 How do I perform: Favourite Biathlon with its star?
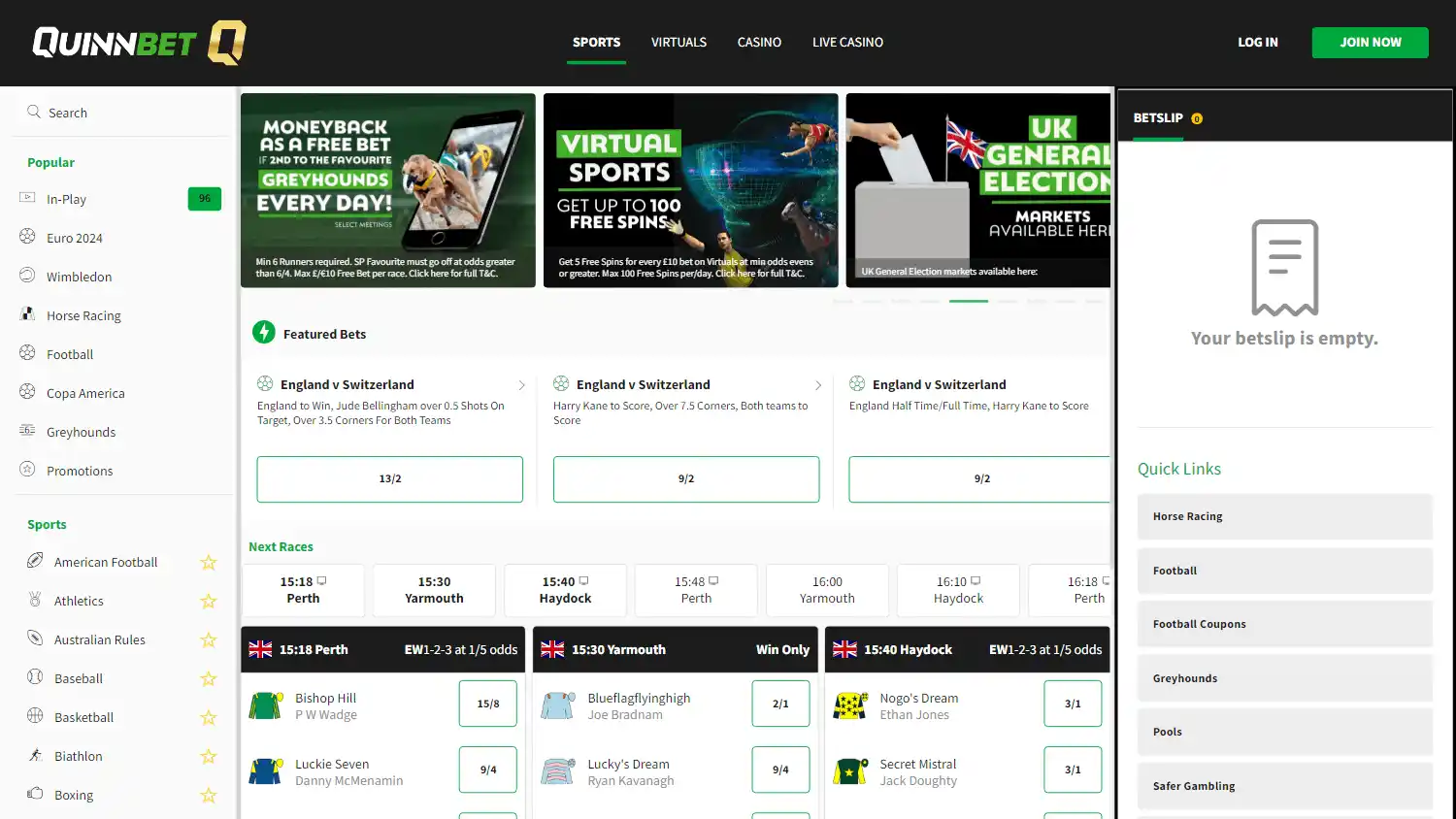click(x=208, y=756)
